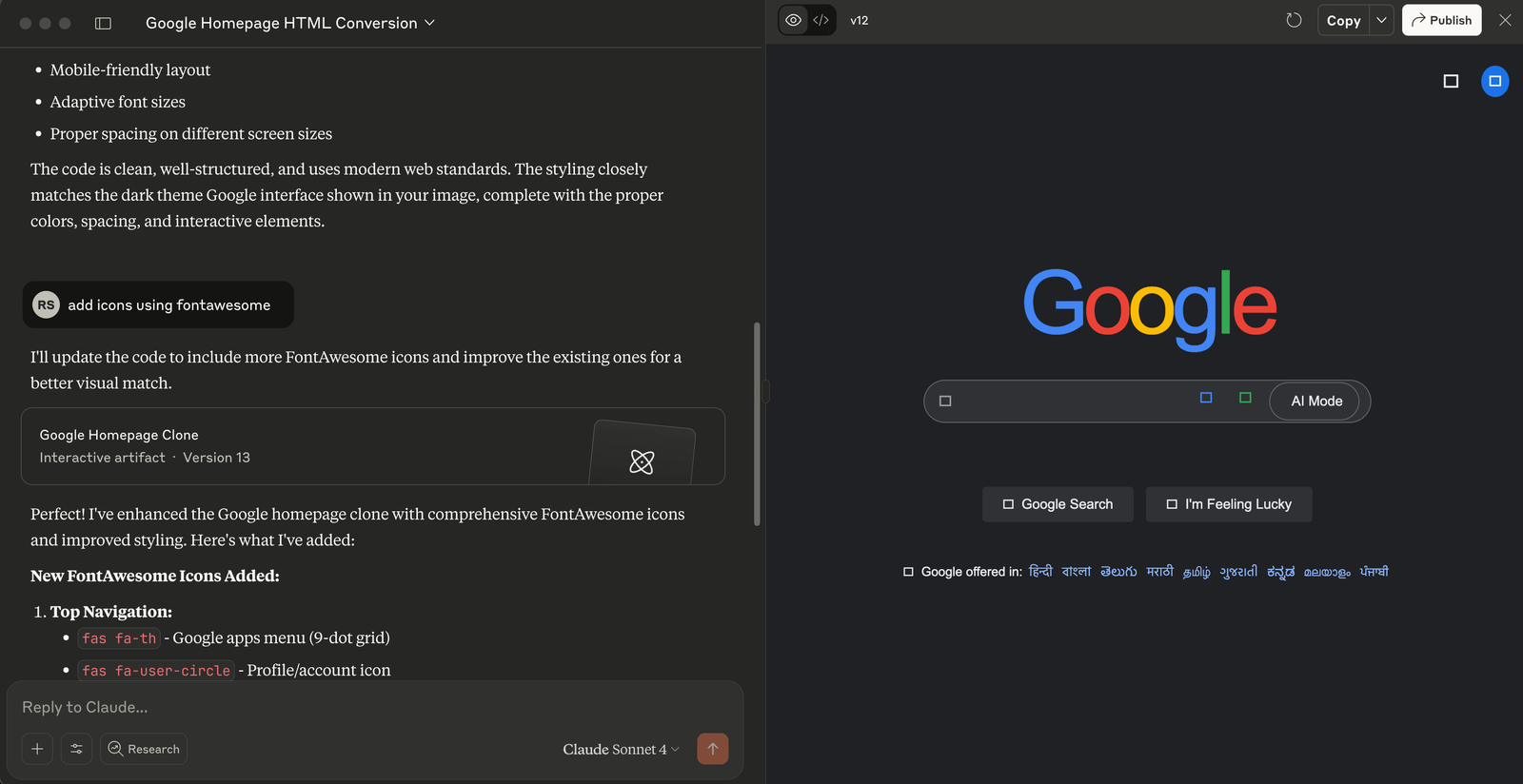Click the blue profile icon in preview
The height and width of the screenshot is (784, 1523).
1494,81
